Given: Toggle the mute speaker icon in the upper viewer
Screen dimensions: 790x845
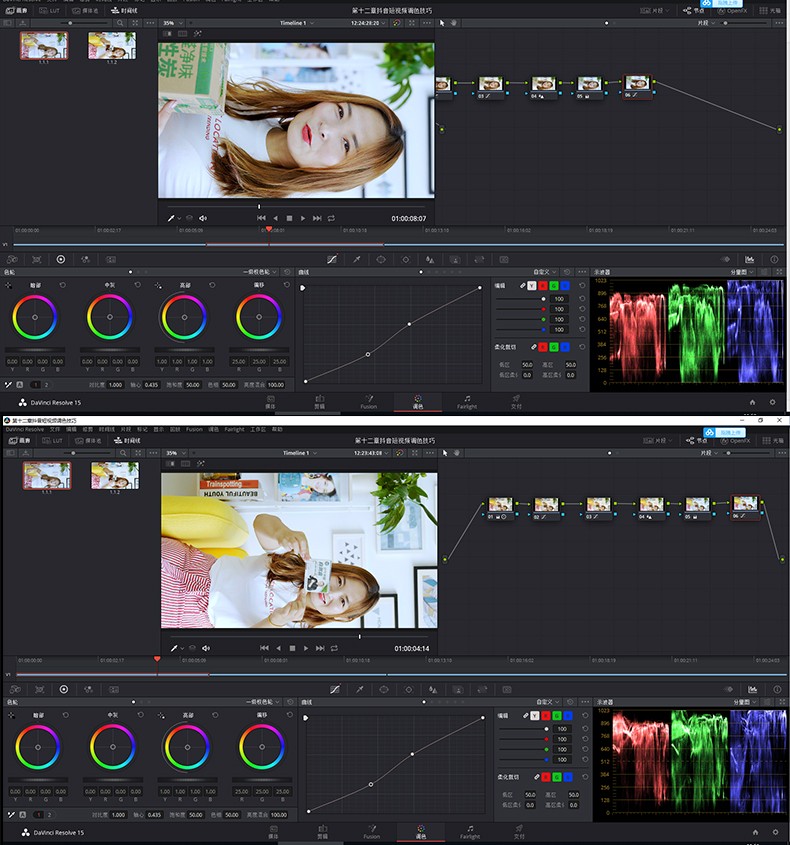Looking at the screenshot, I should point(203,218).
